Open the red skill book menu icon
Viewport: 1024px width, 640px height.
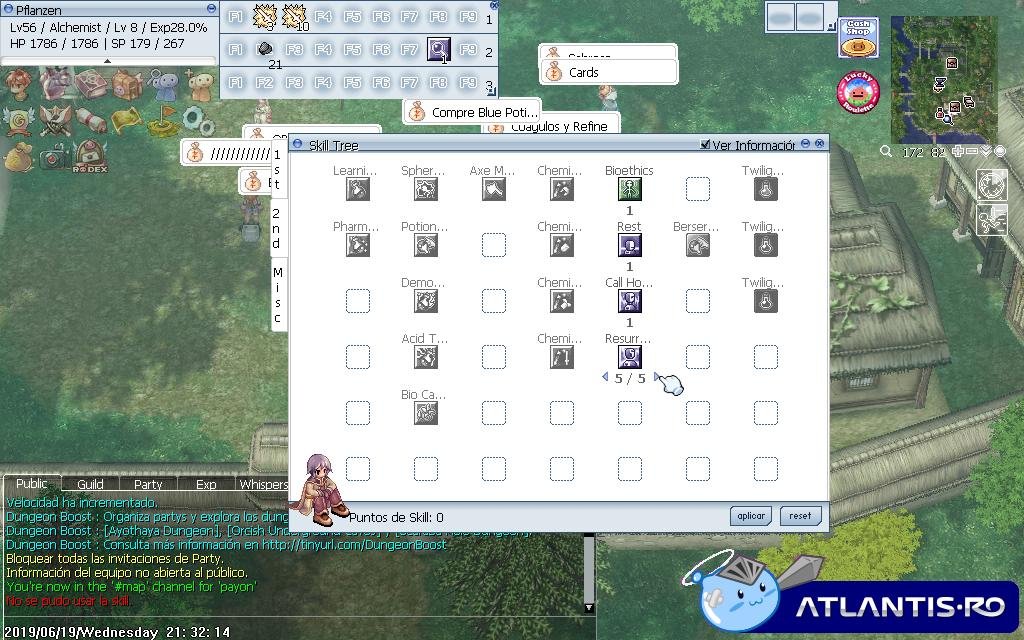pyautogui.click(x=91, y=84)
